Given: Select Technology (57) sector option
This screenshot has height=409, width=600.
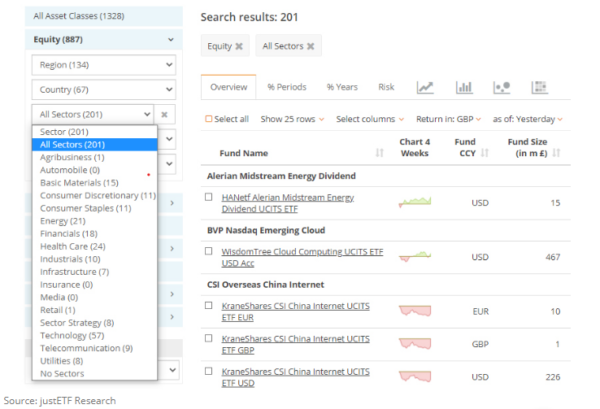Looking at the screenshot, I should coord(95,336).
